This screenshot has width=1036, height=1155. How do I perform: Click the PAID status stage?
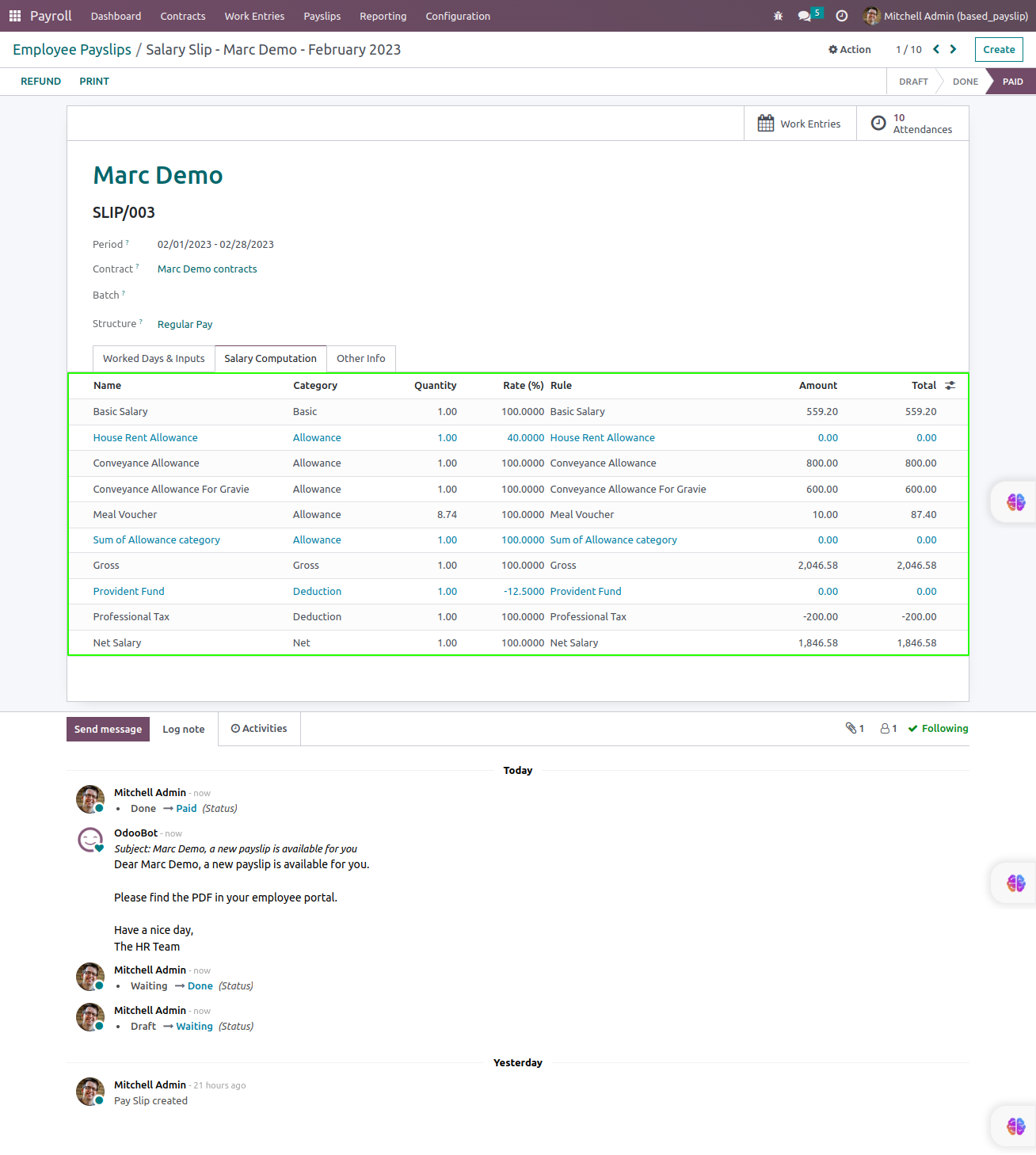coord(1012,82)
